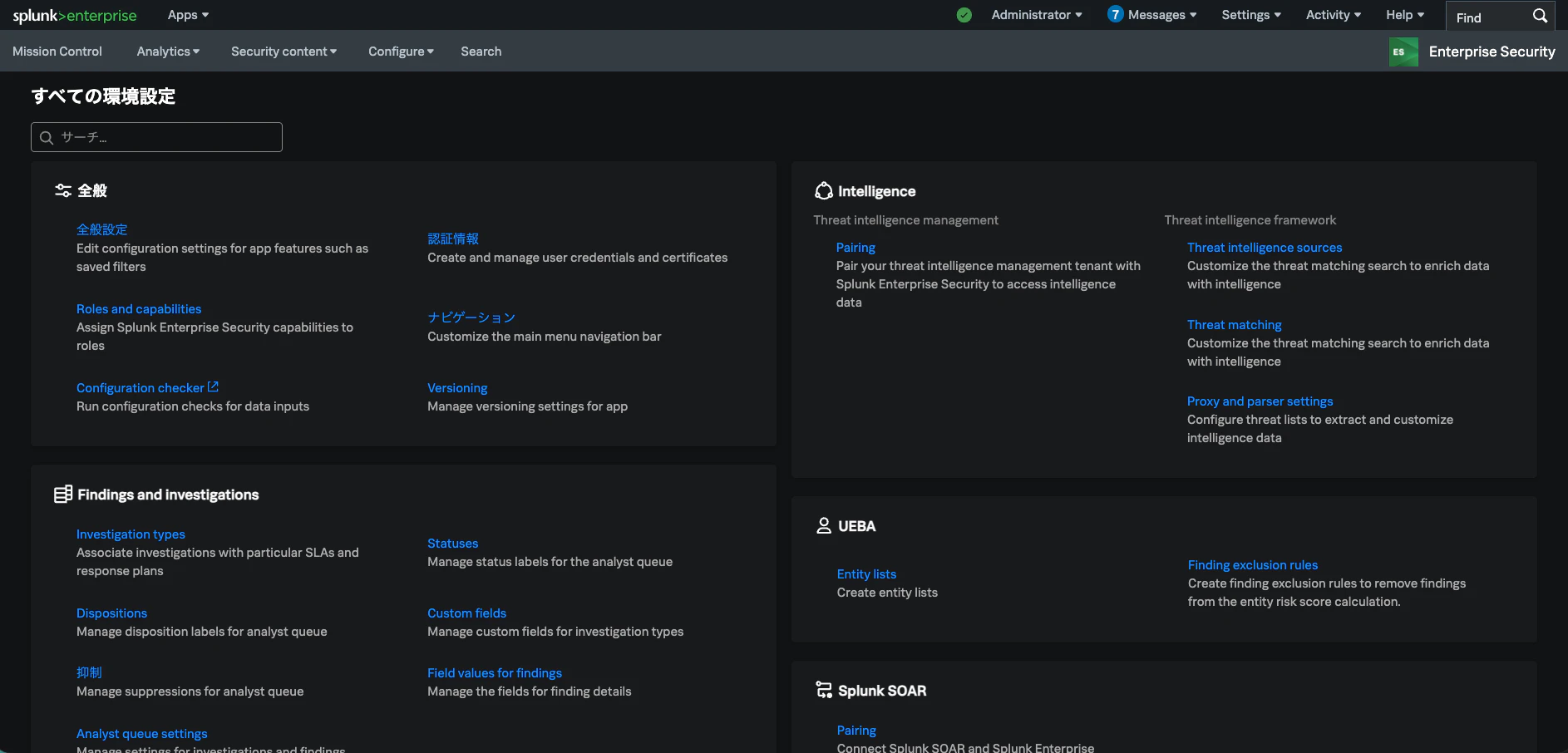Click the Intelligence section icon
Image resolution: width=1568 pixels, height=753 pixels.
click(x=824, y=190)
